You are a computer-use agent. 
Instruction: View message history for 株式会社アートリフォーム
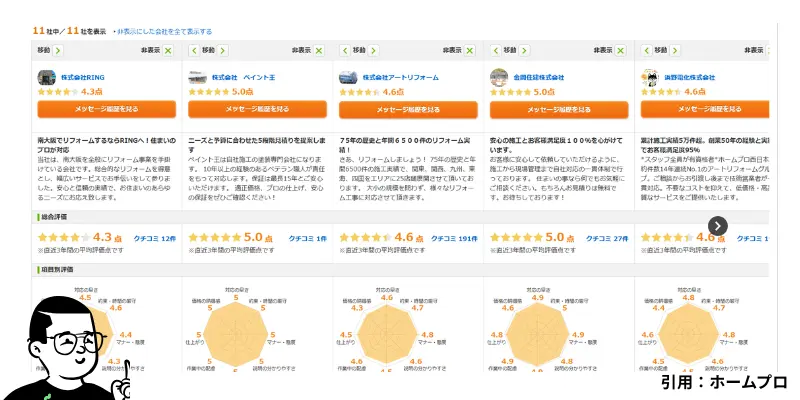point(408,109)
